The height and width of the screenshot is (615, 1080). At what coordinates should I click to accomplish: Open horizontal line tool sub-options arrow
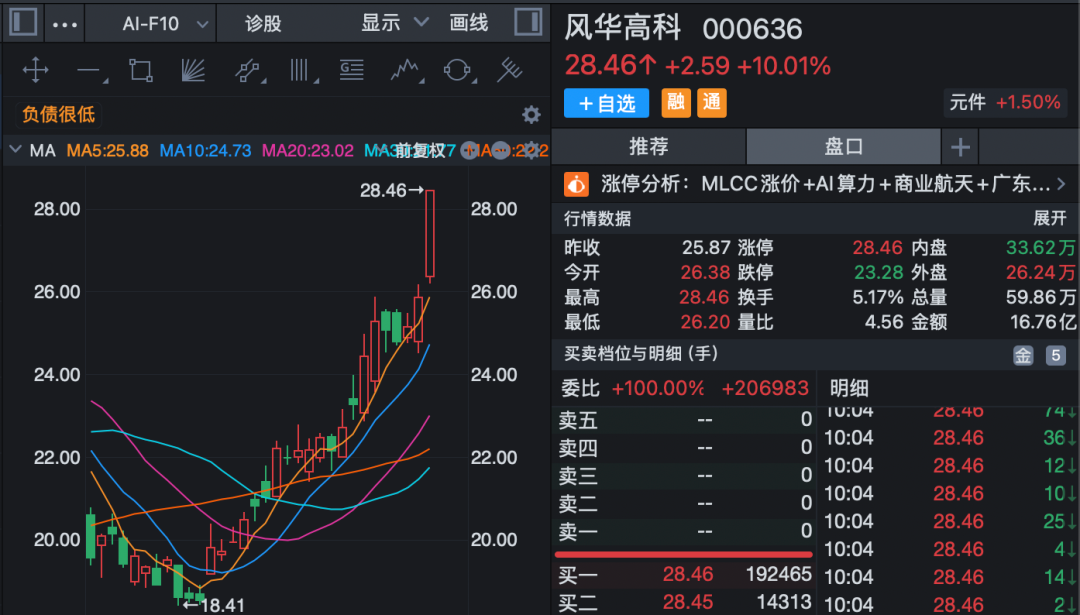105,82
